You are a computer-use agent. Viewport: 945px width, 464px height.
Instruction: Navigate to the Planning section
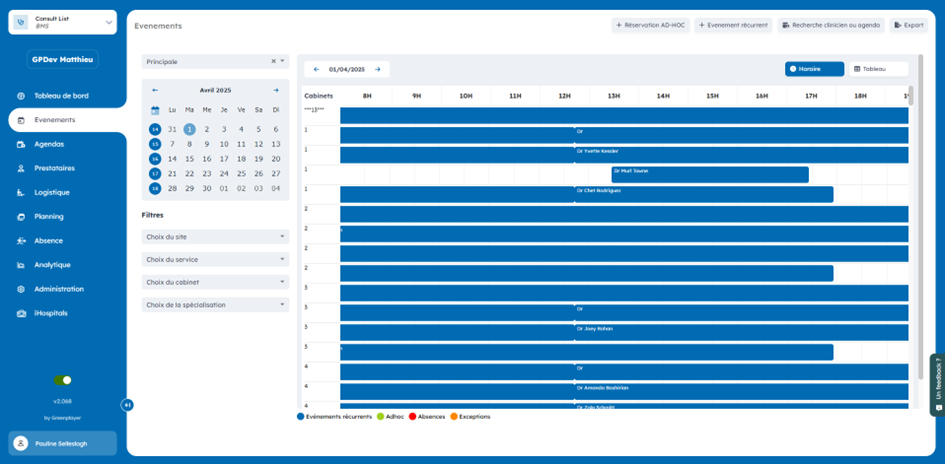(x=49, y=216)
